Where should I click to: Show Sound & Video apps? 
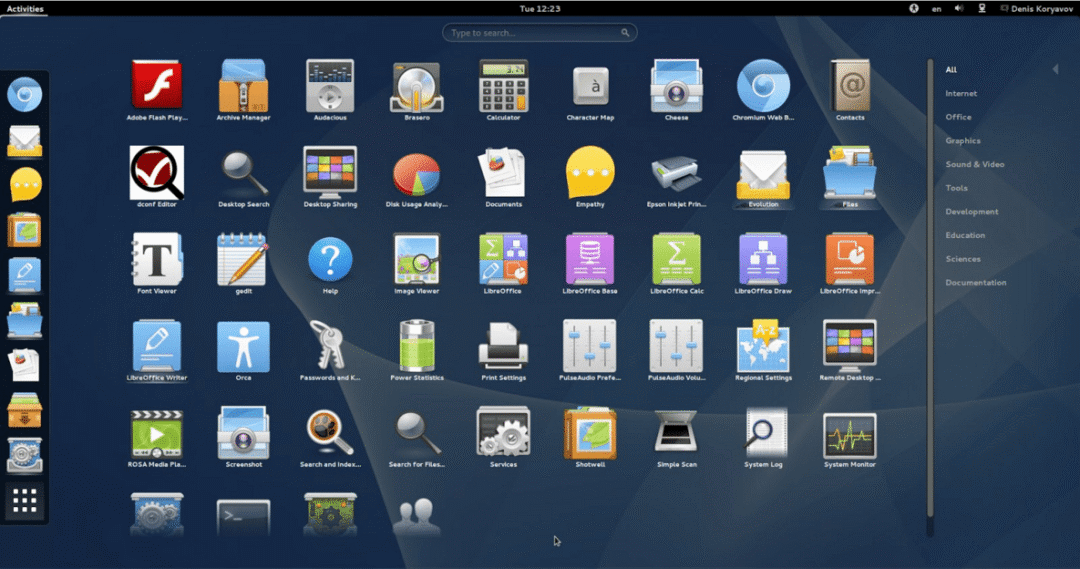pyautogui.click(x=975, y=165)
